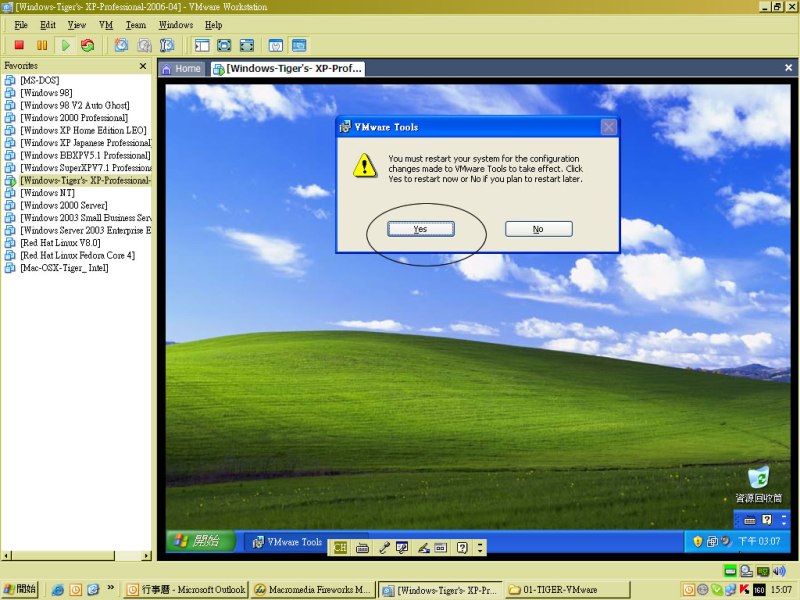The height and width of the screenshot is (600, 800).
Task: Open the host Start menu (開始)
Action: [20, 589]
